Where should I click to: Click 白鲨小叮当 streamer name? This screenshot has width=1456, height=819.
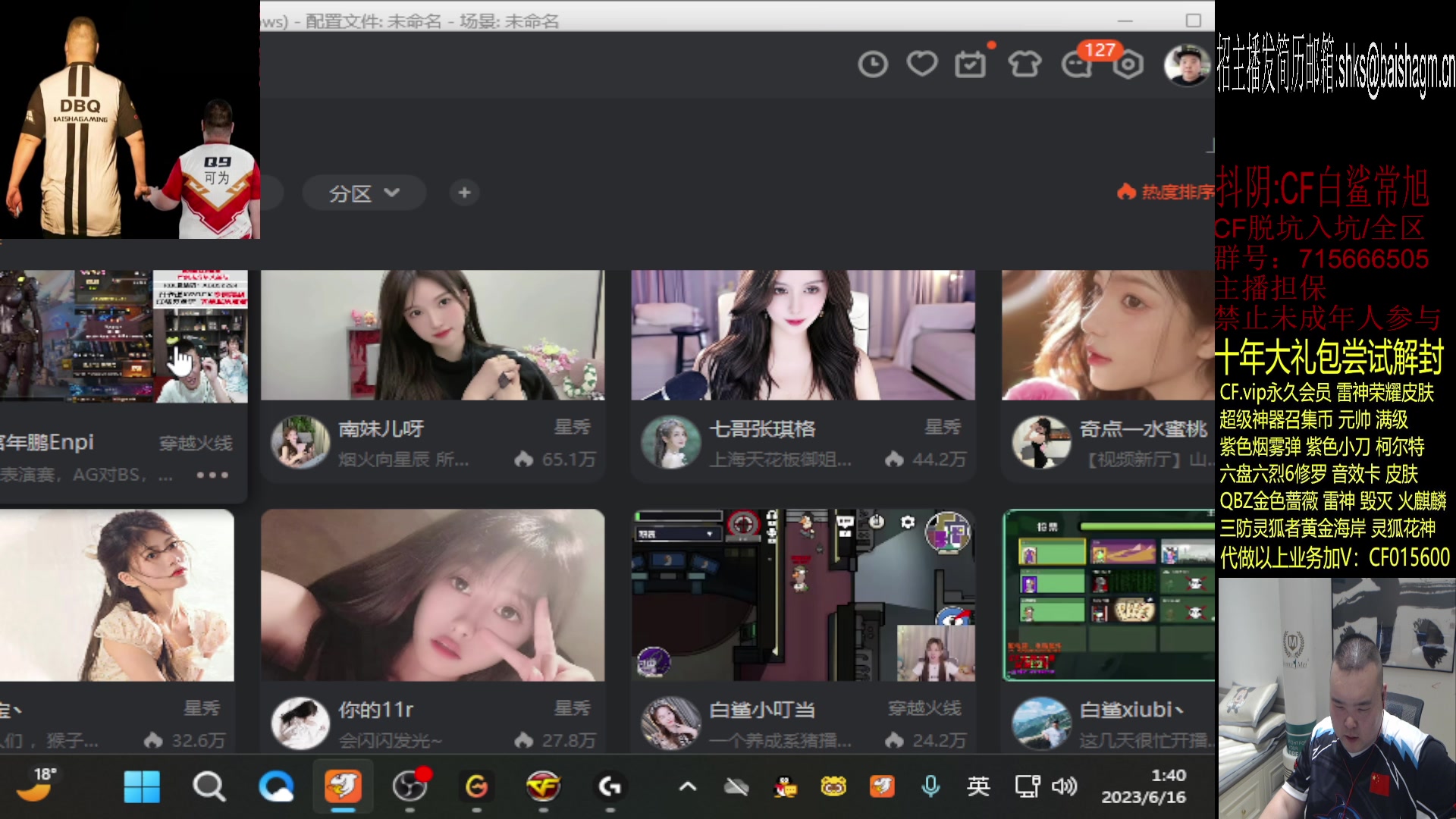click(x=761, y=710)
